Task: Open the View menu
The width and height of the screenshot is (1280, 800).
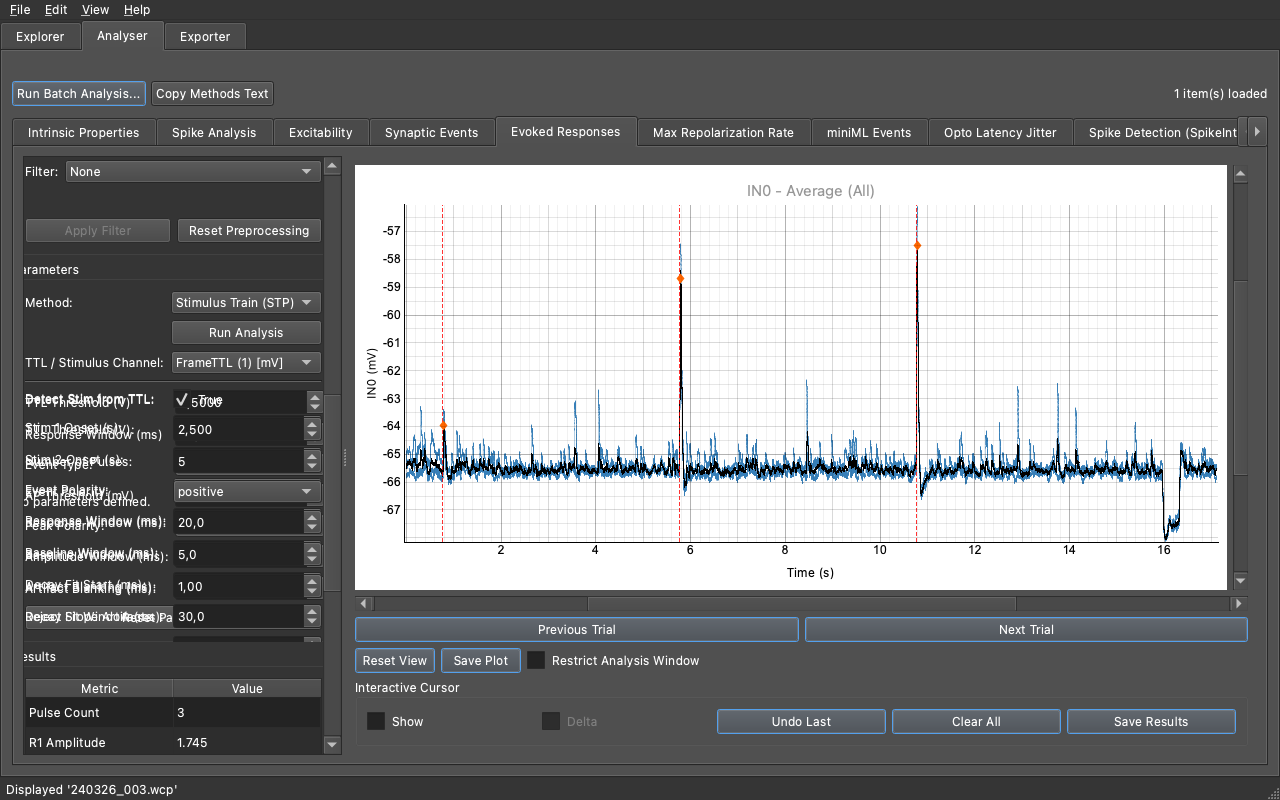Action: point(95,10)
